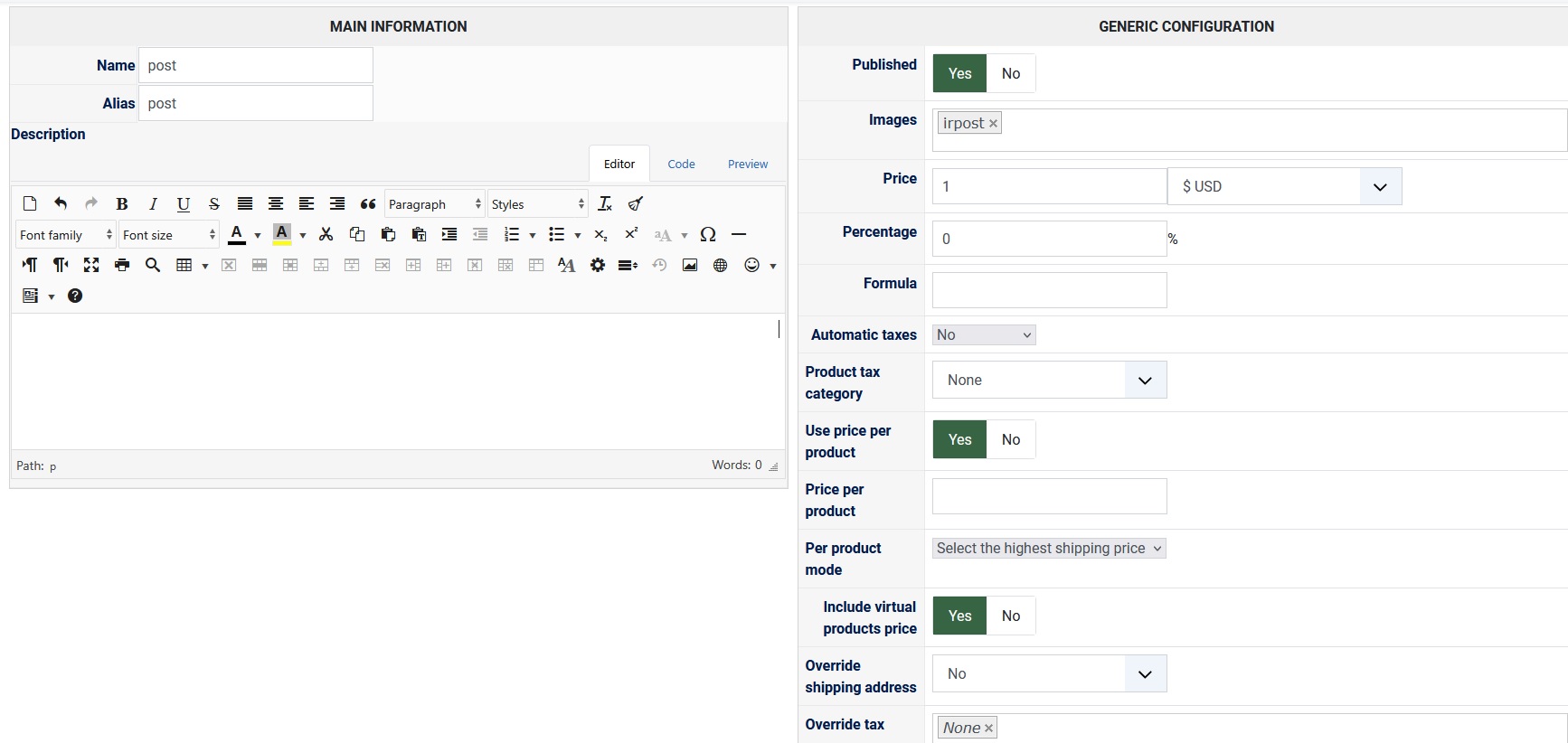The width and height of the screenshot is (1568, 743).
Task: Switch to the Code tab
Action: (x=681, y=165)
